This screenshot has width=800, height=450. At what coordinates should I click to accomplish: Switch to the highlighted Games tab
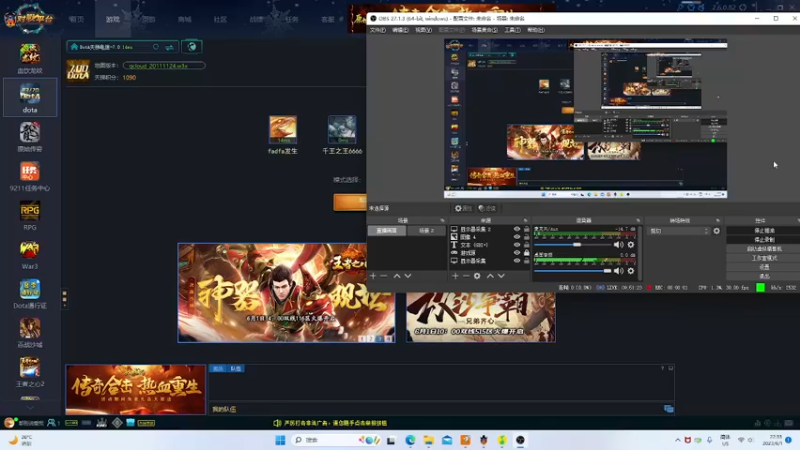click(x=113, y=19)
